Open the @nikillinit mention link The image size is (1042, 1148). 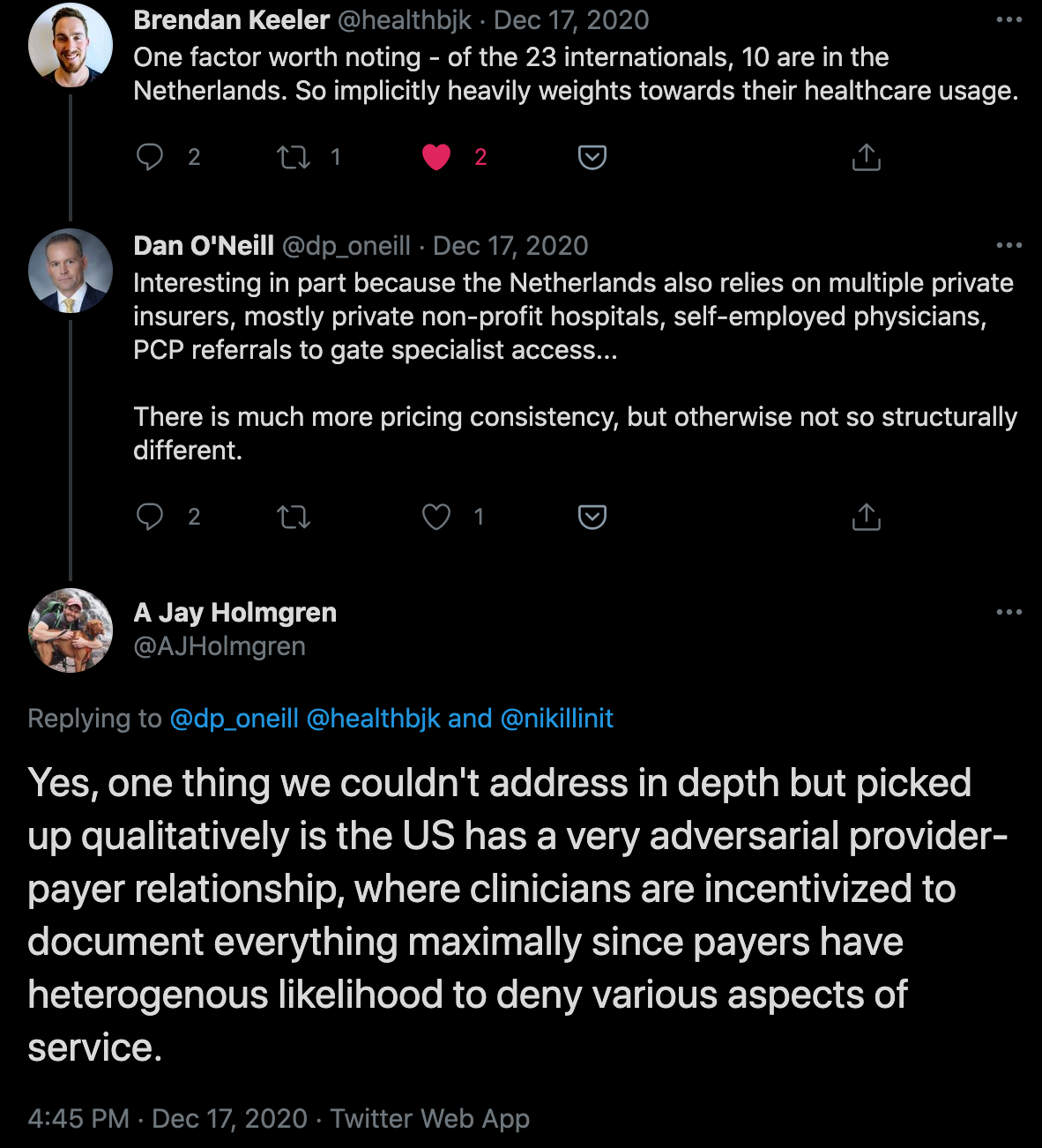556,719
